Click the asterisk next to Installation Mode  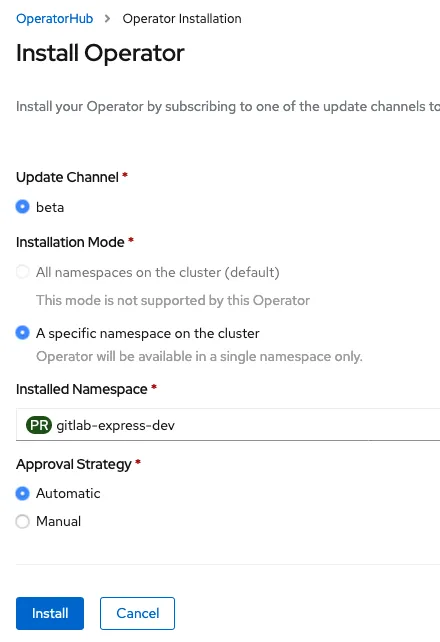coord(131,240)
